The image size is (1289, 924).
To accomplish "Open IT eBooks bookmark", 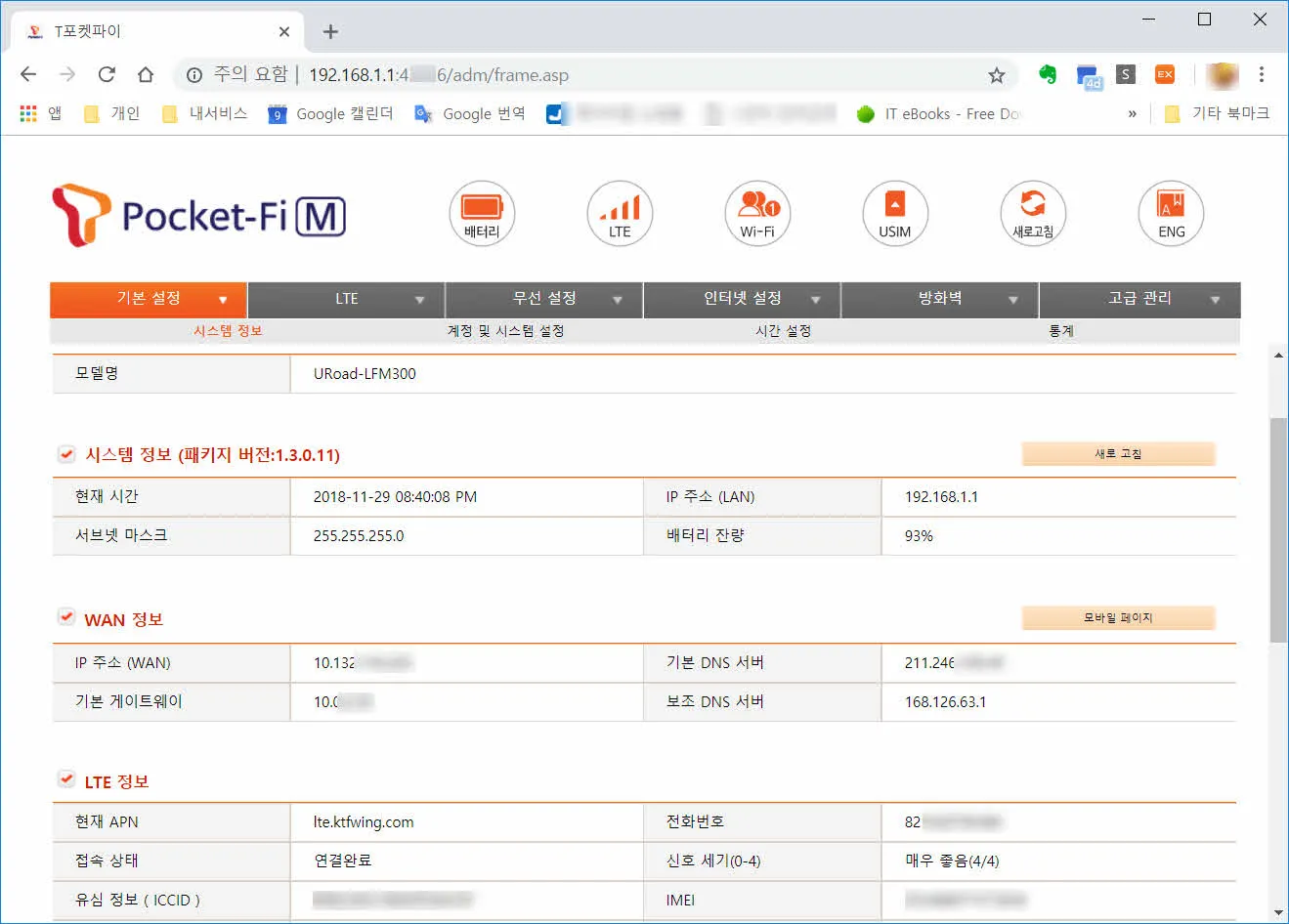I will [938, 114].
